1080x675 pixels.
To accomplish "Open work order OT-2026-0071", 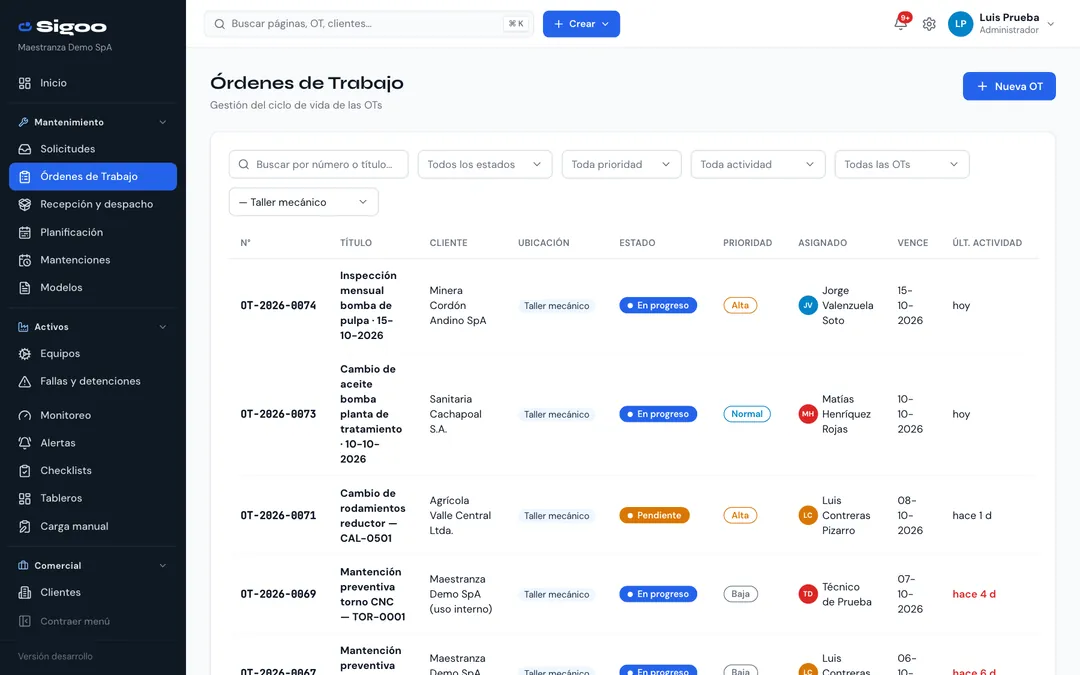I will [x=278, y=515].
